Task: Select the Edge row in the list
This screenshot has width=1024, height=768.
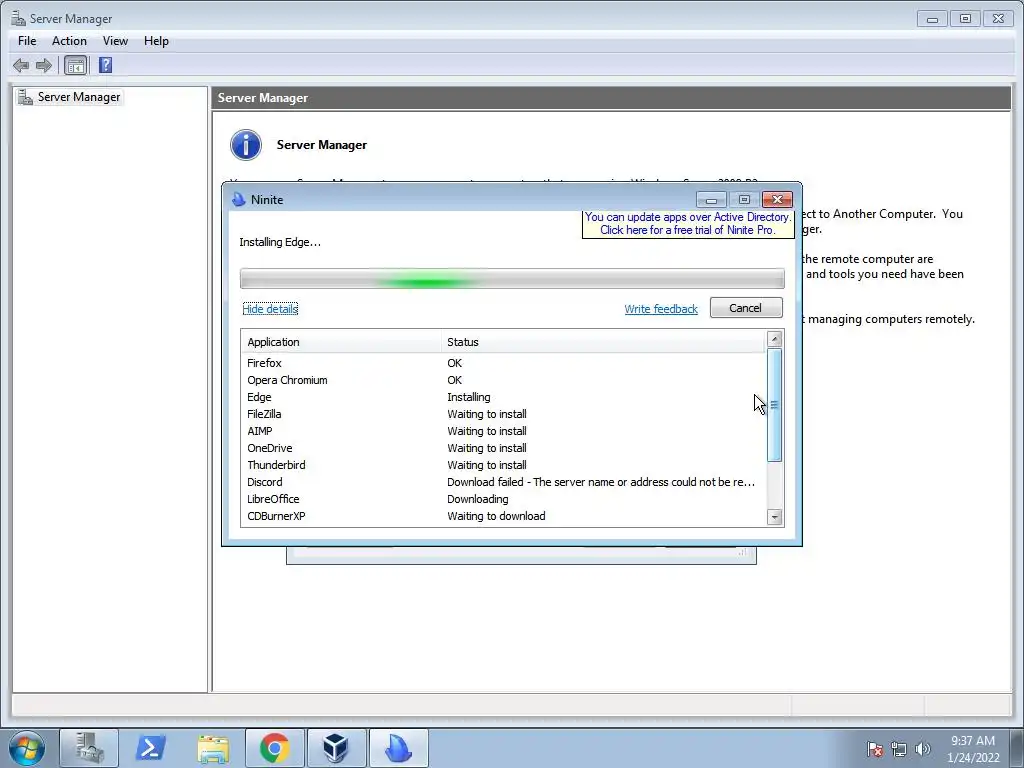Action: (504, 397)
